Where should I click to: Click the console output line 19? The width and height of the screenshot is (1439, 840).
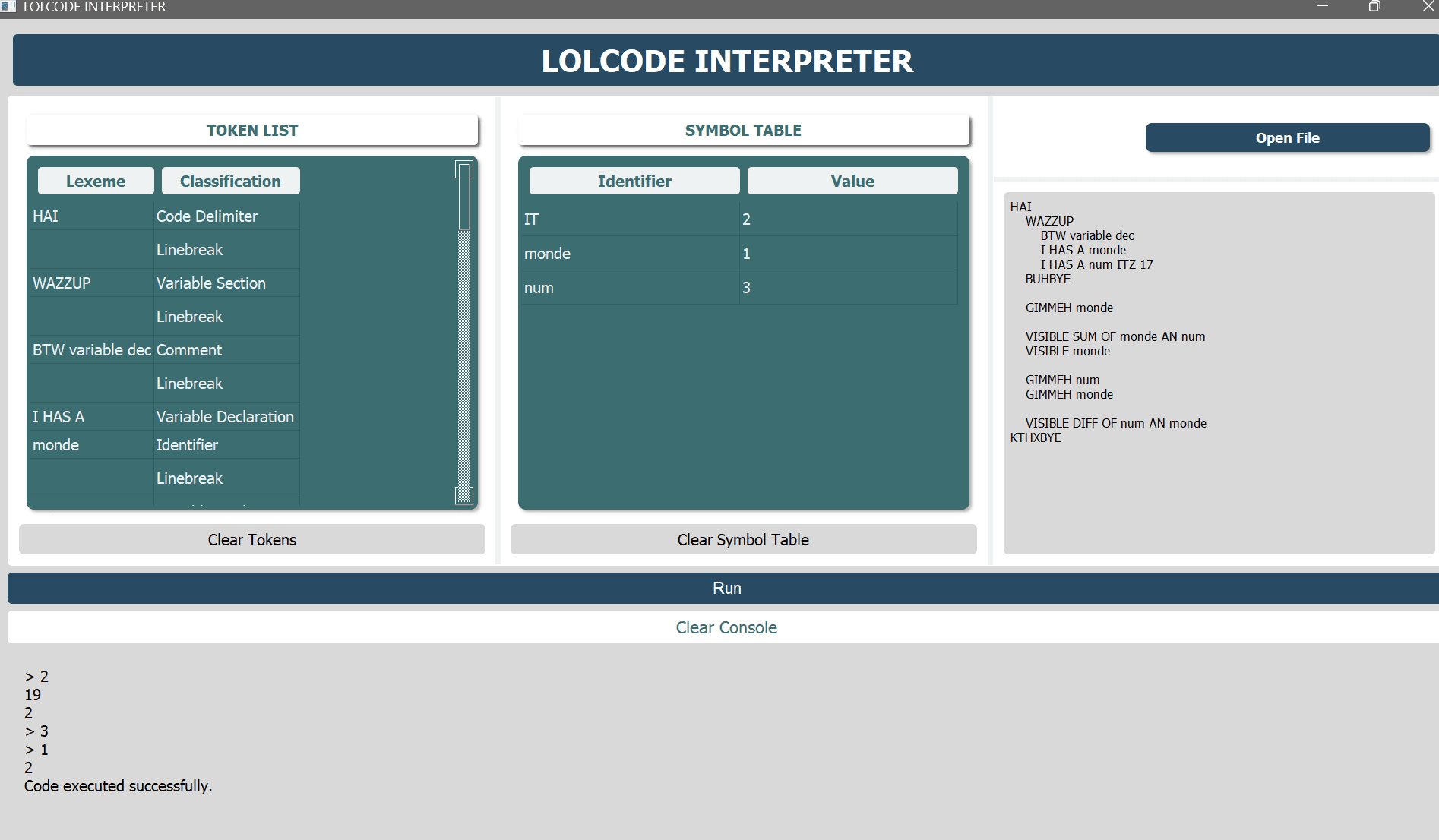coord(33,695)
